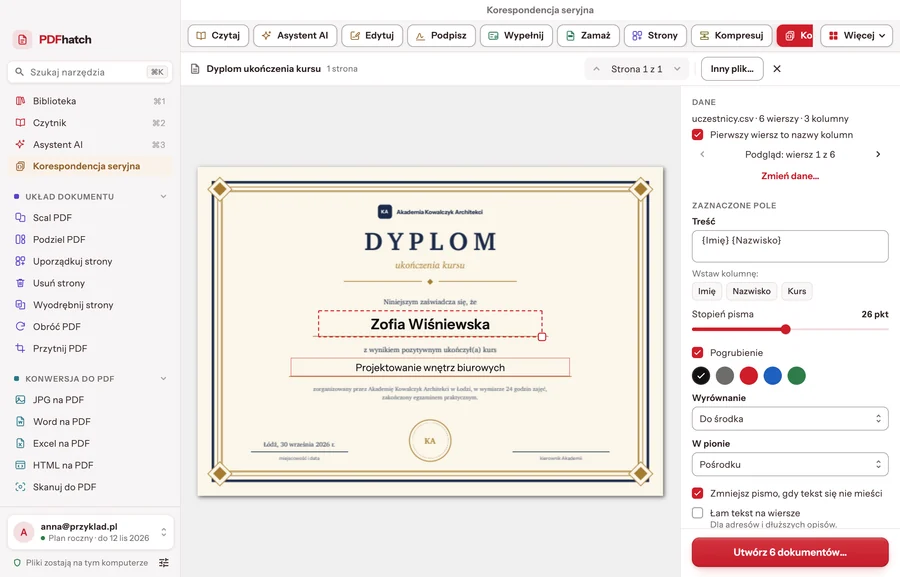Insert Kurs column chip
The width and height of the screenshot is (900, 577).
797,292
